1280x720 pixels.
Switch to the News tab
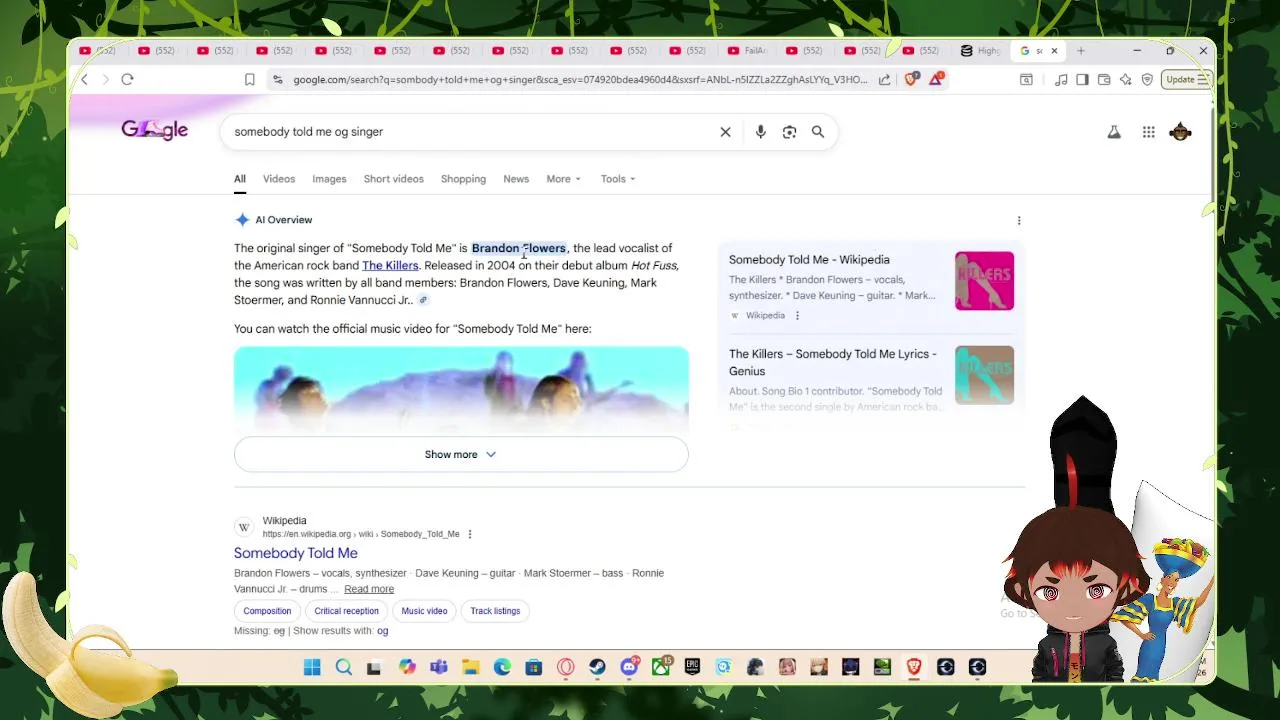[x=516, y=179]
